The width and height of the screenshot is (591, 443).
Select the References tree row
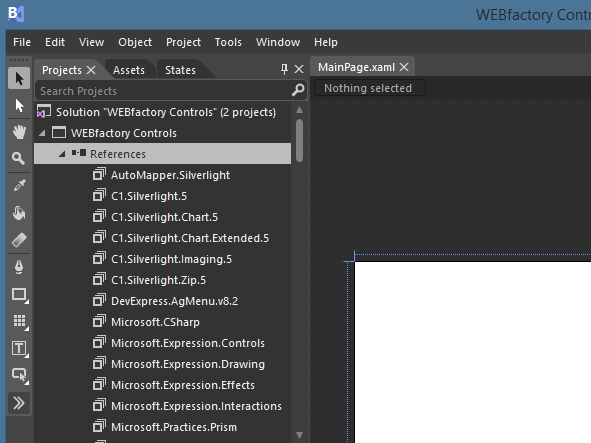[x=162, y=154]
